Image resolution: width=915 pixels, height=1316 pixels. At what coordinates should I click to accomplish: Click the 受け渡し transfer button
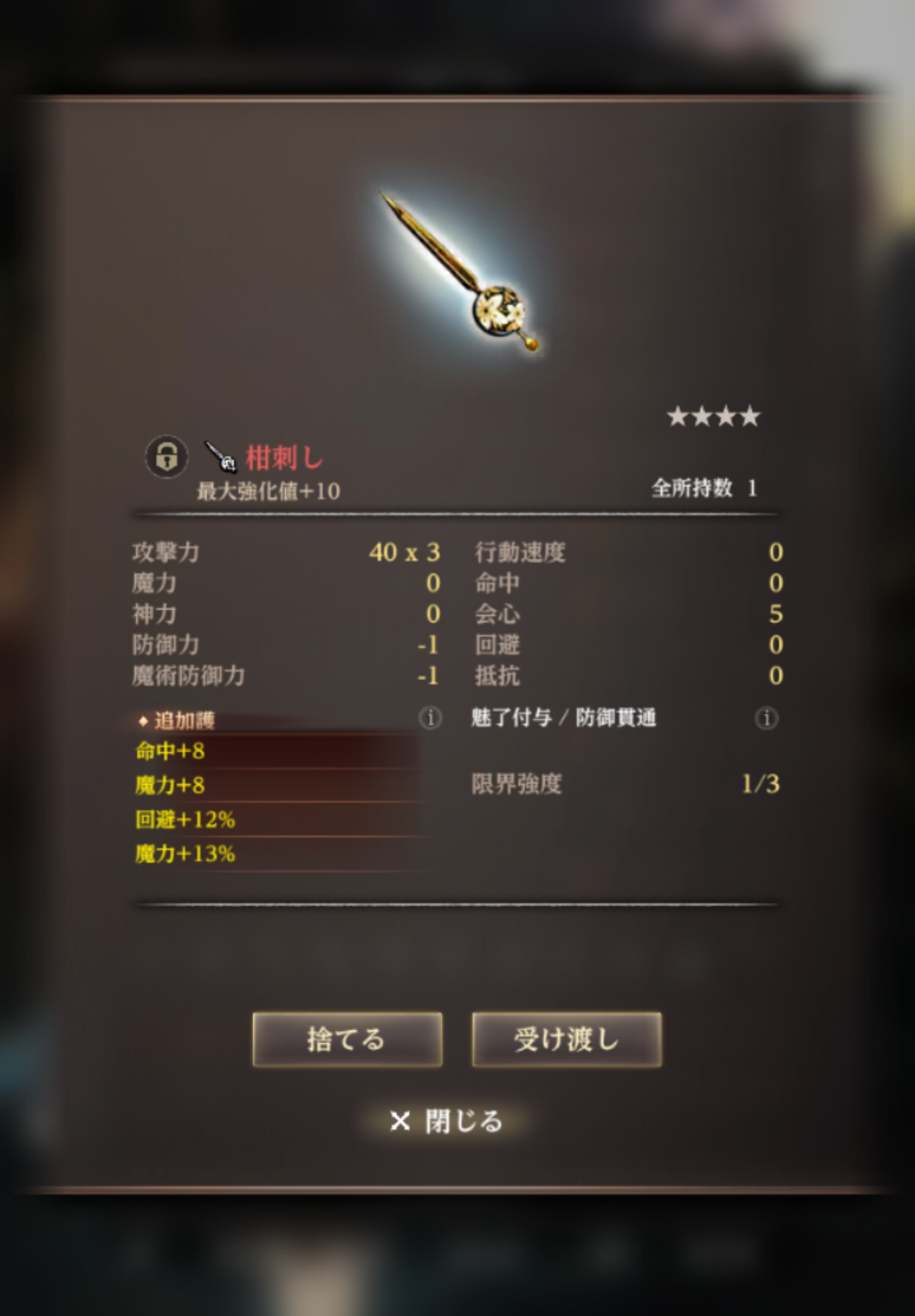(x=566, y=1039)
